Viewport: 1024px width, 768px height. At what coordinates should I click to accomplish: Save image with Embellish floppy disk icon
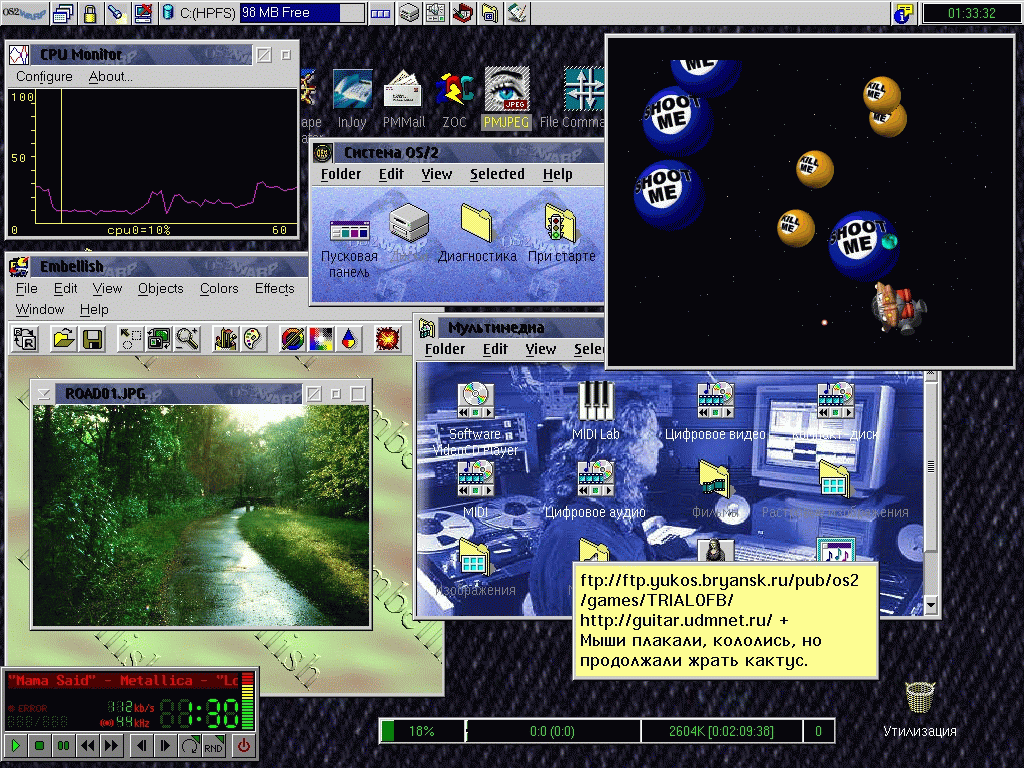[x=92, y=339]
